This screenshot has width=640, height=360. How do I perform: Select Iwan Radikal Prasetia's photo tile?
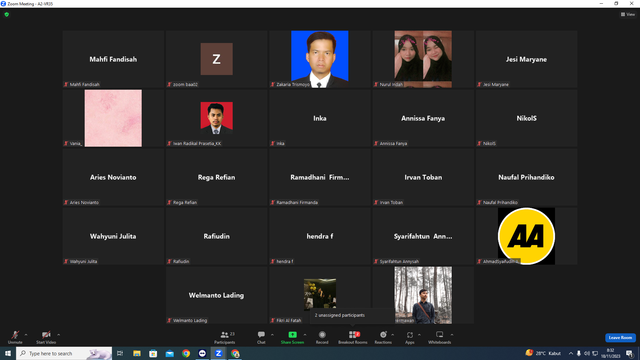coord(216,118)
